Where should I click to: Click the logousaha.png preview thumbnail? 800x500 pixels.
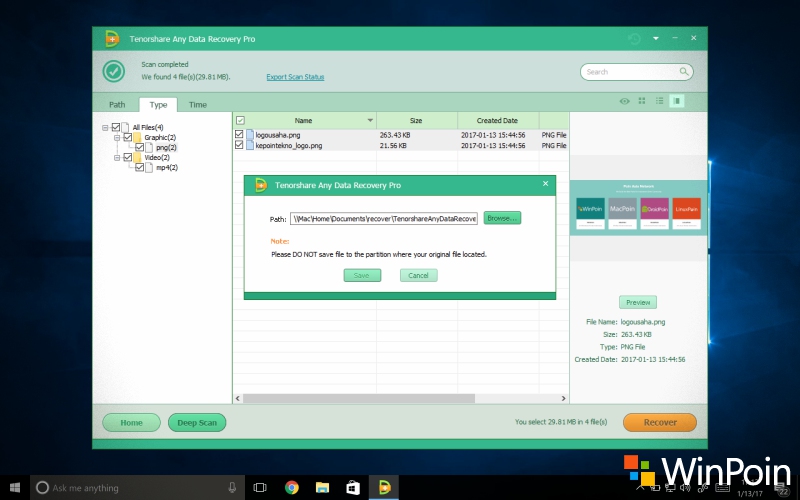point(638,208)
